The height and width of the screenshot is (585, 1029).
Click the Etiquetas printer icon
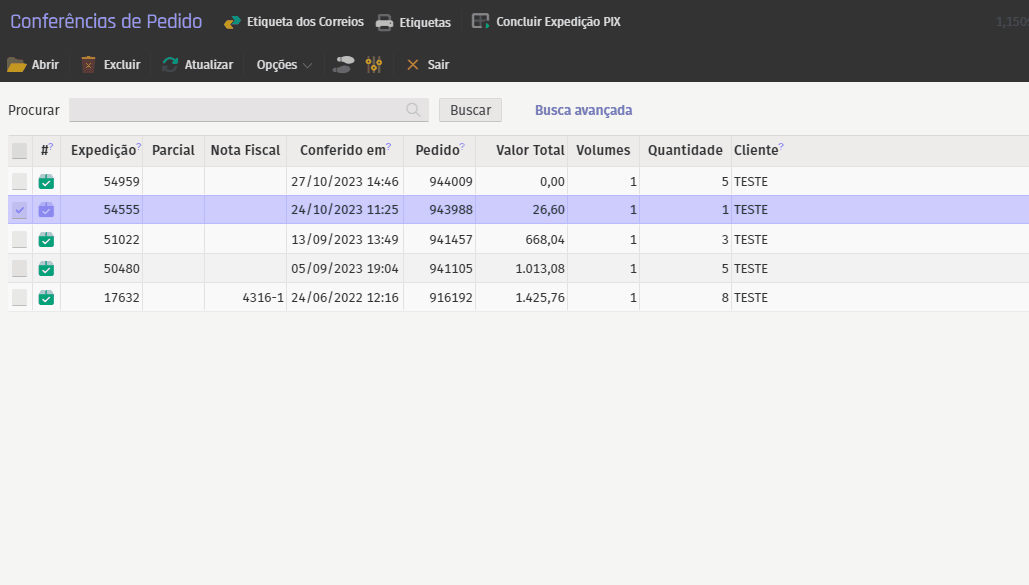(384, 22)
